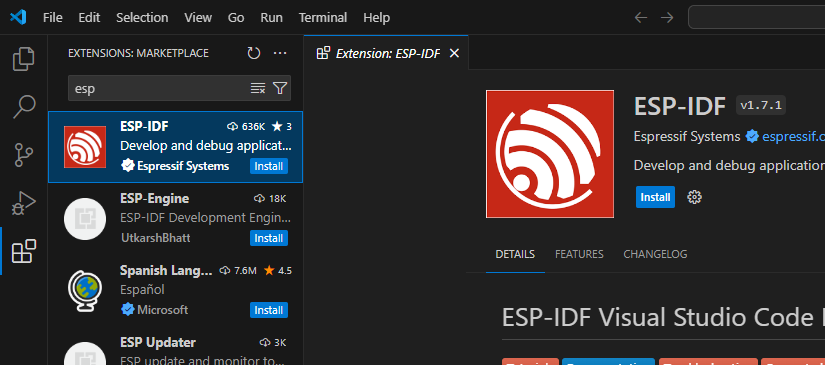Open the espressif publisher link

click(793, 137)
